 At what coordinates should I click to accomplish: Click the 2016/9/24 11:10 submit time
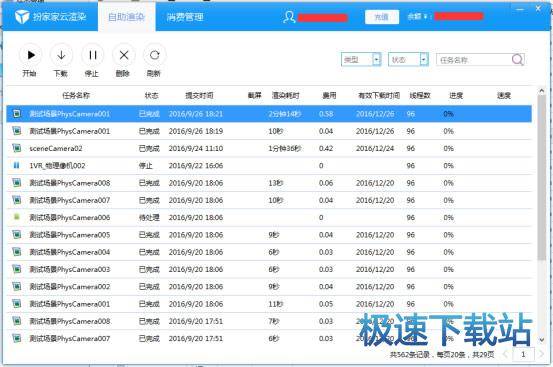[x=196, y=148]
